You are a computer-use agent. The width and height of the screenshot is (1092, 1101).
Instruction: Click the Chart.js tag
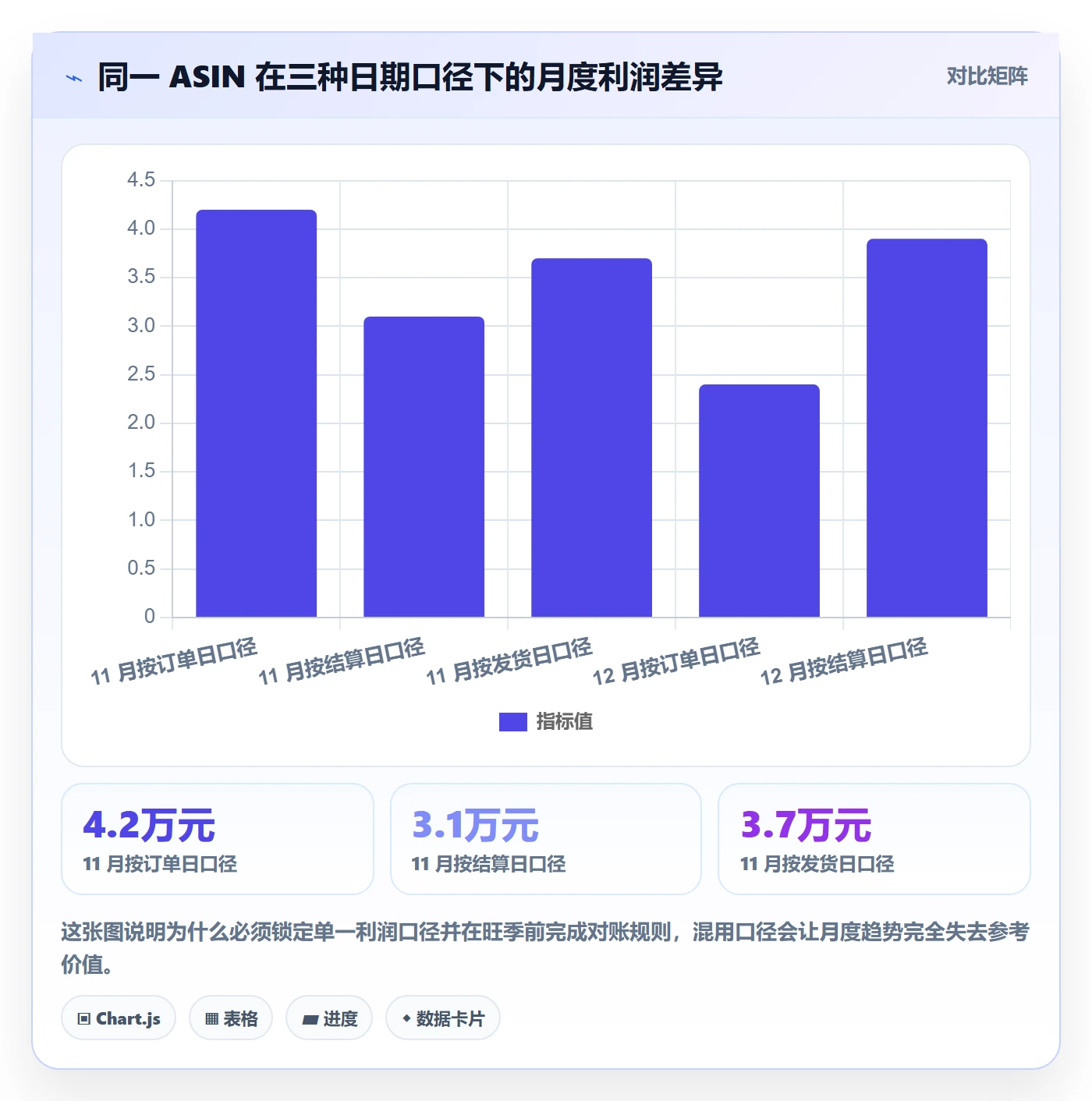coord(119,1018)
